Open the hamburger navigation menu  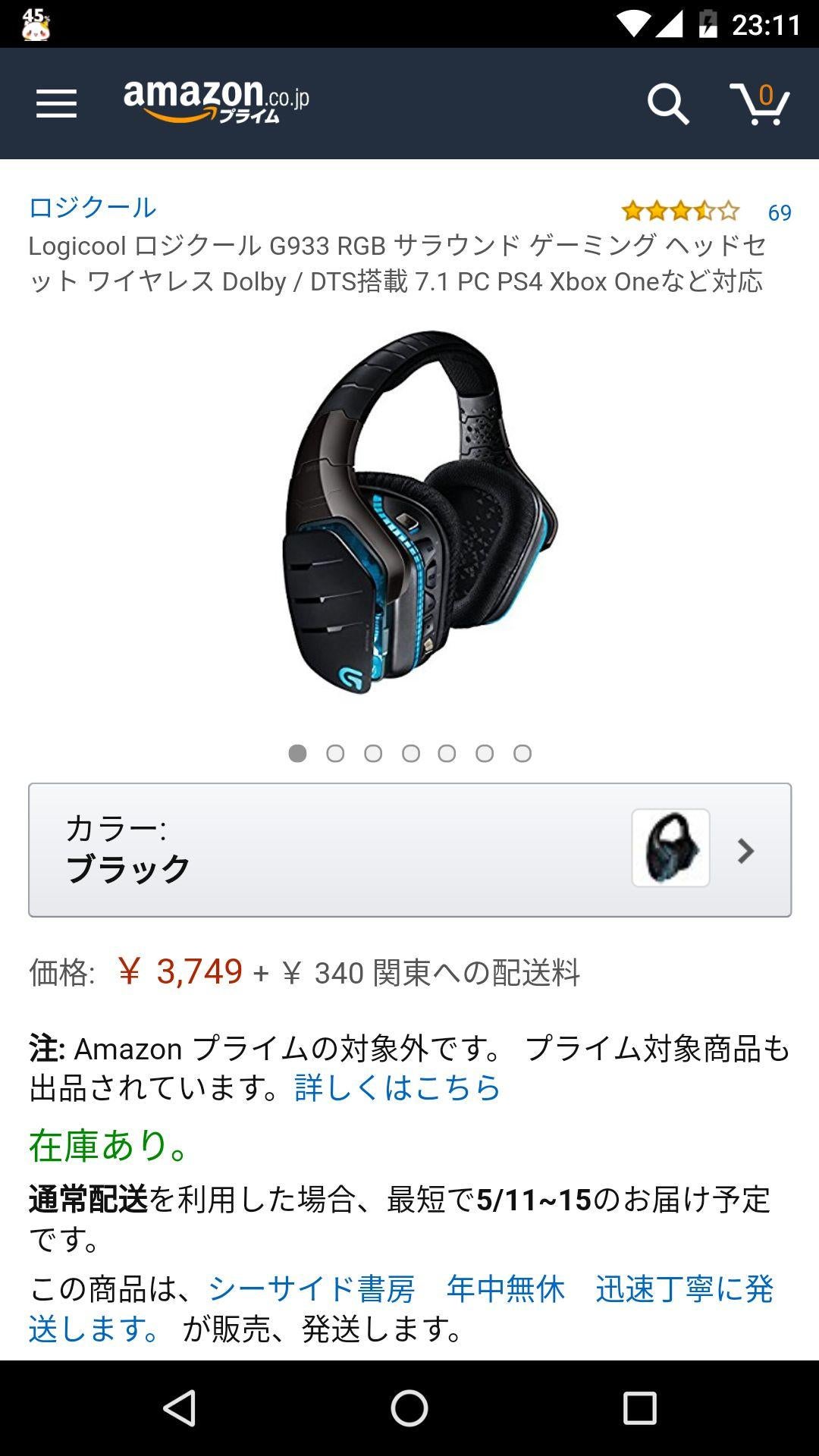(x=56, y=104)
